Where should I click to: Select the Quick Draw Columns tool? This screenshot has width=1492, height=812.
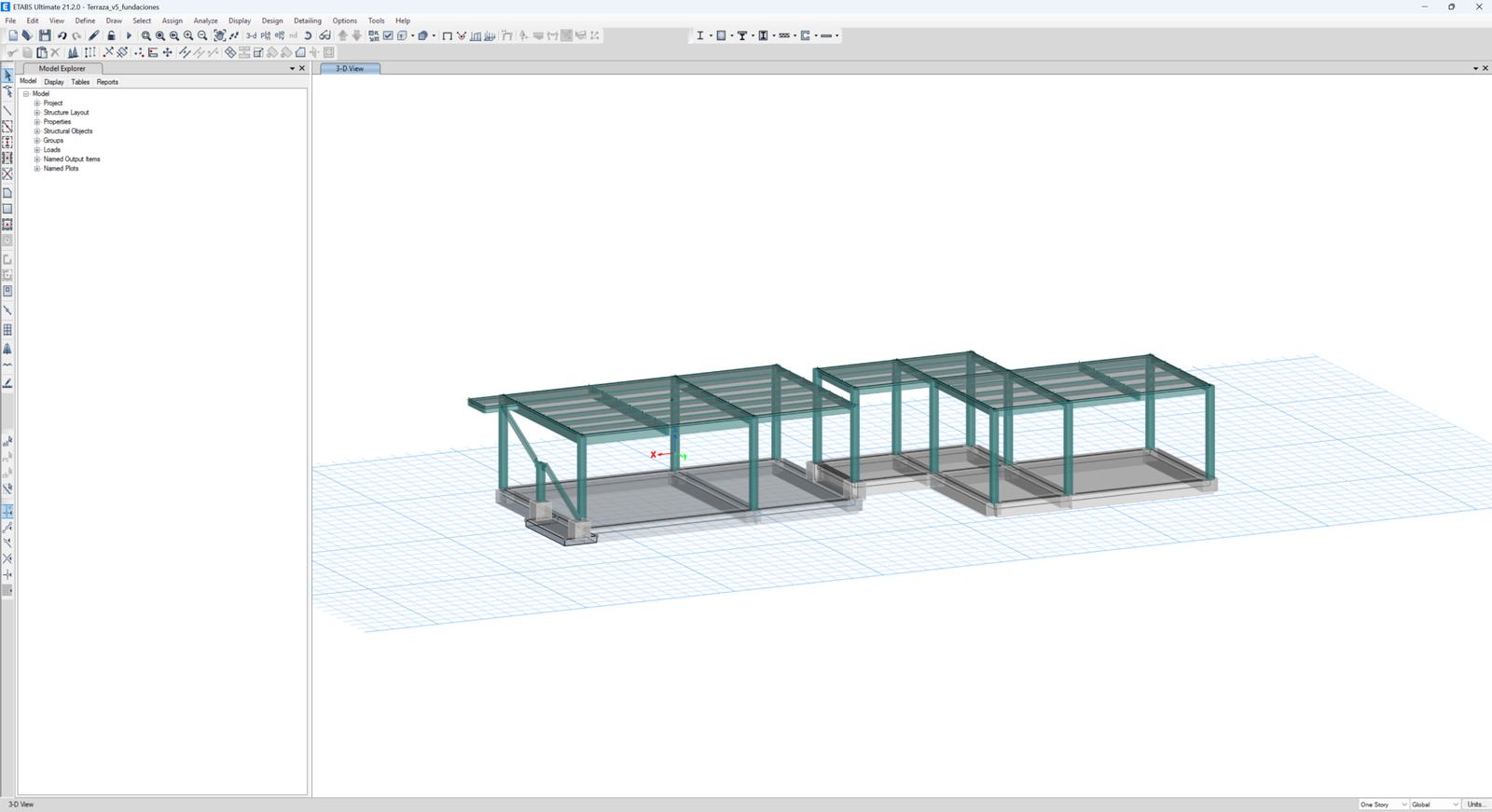click(x=7, y=142)
